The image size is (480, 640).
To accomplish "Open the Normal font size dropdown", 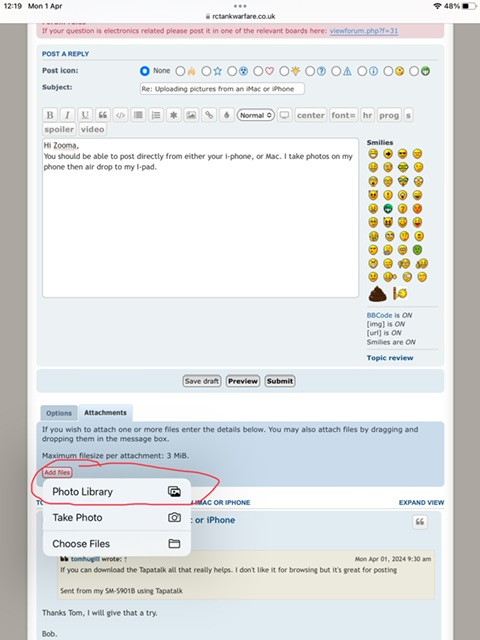I will (x=256, y=115).
